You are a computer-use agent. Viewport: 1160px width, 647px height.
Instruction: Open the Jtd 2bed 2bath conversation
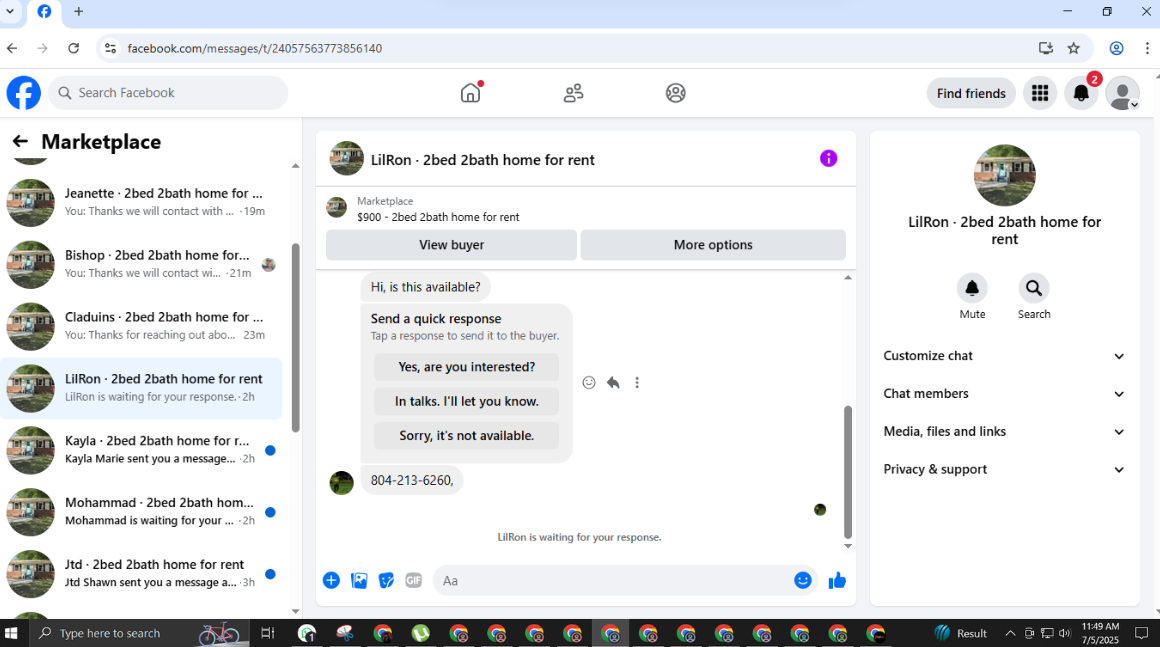pos(141,573)
